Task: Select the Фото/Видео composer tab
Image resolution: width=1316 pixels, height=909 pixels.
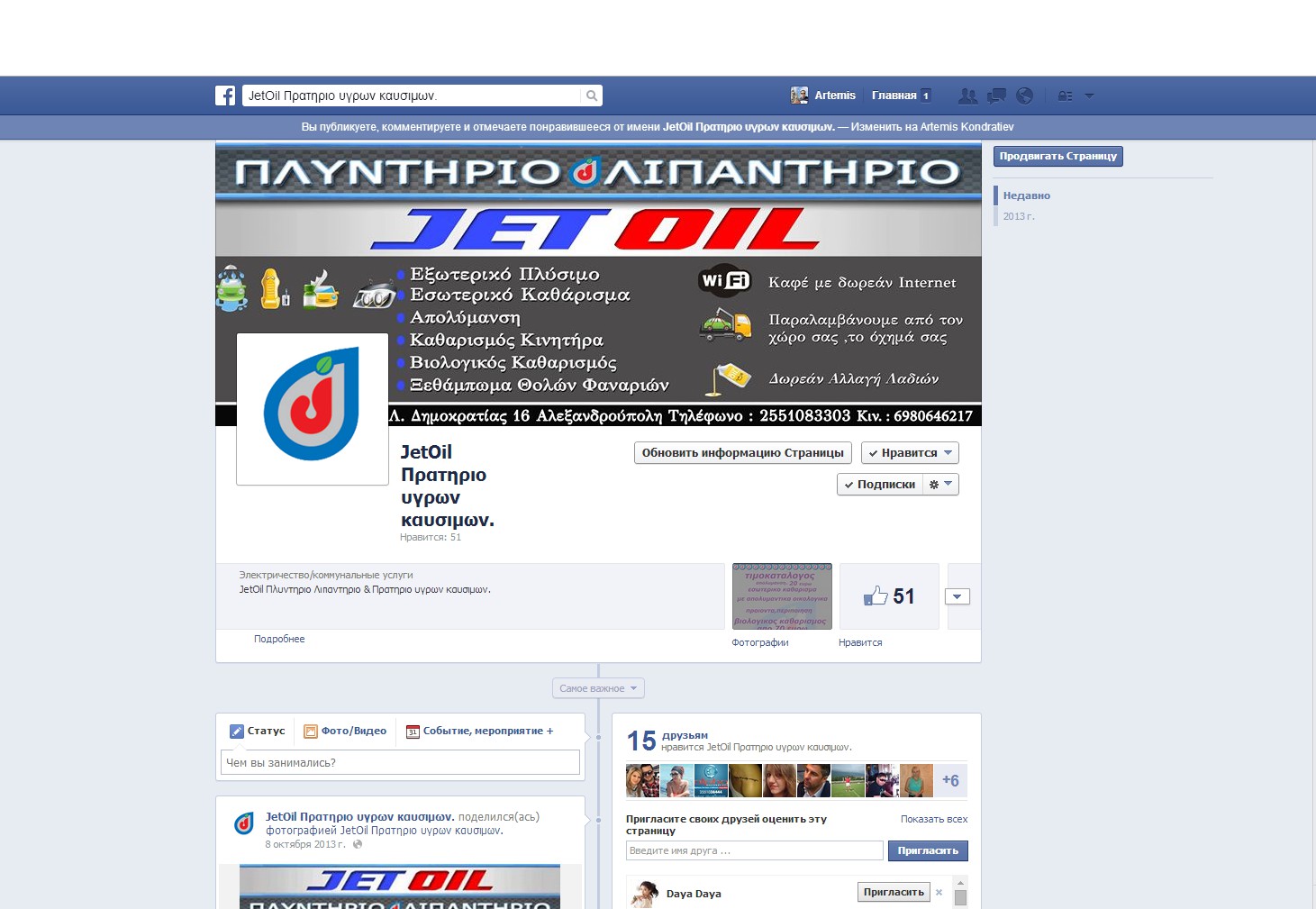Action: pos(346,731)
